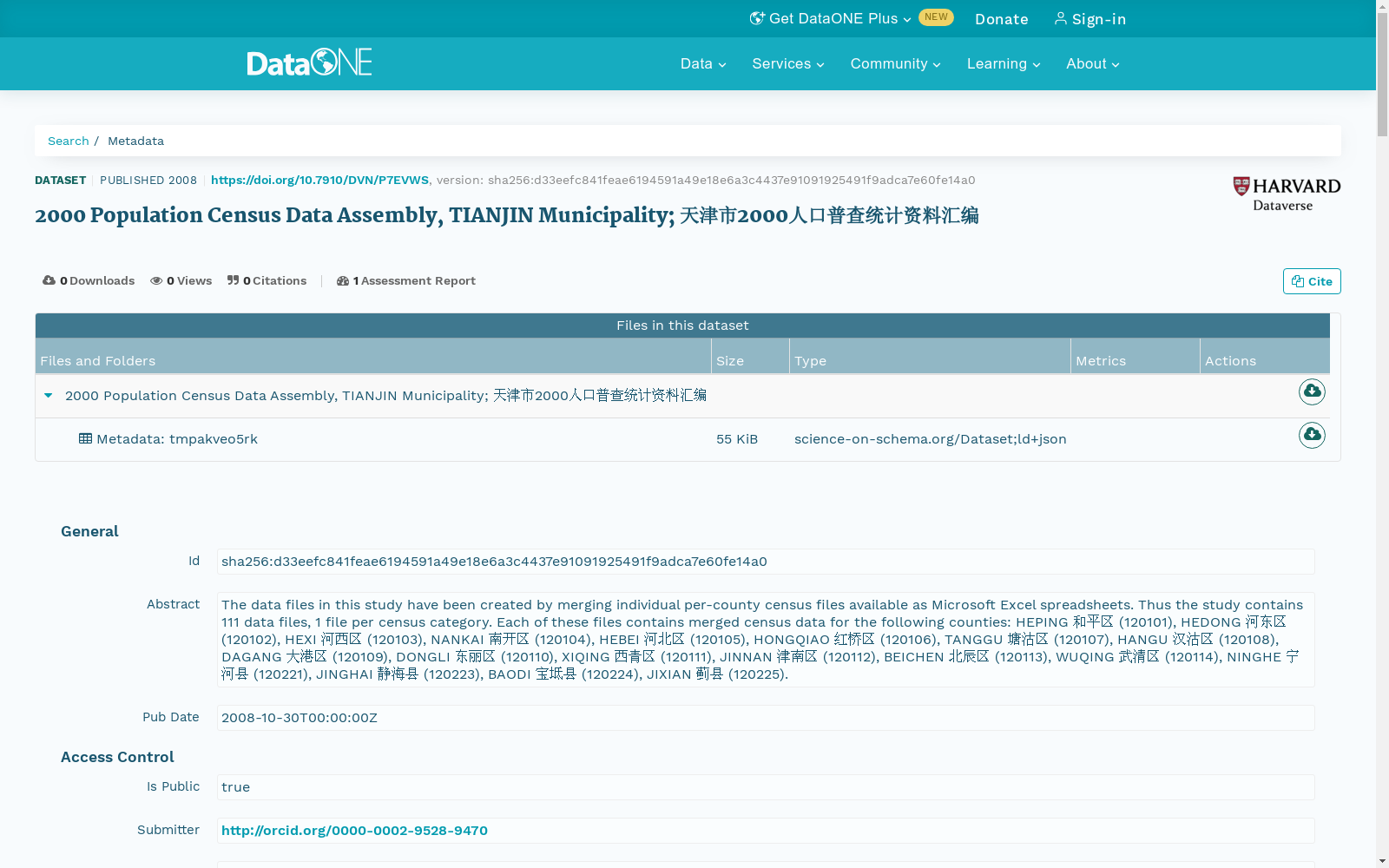Click the Assessment Report gauge icon
Viewport: 1389px width, 868px height.
343,280
